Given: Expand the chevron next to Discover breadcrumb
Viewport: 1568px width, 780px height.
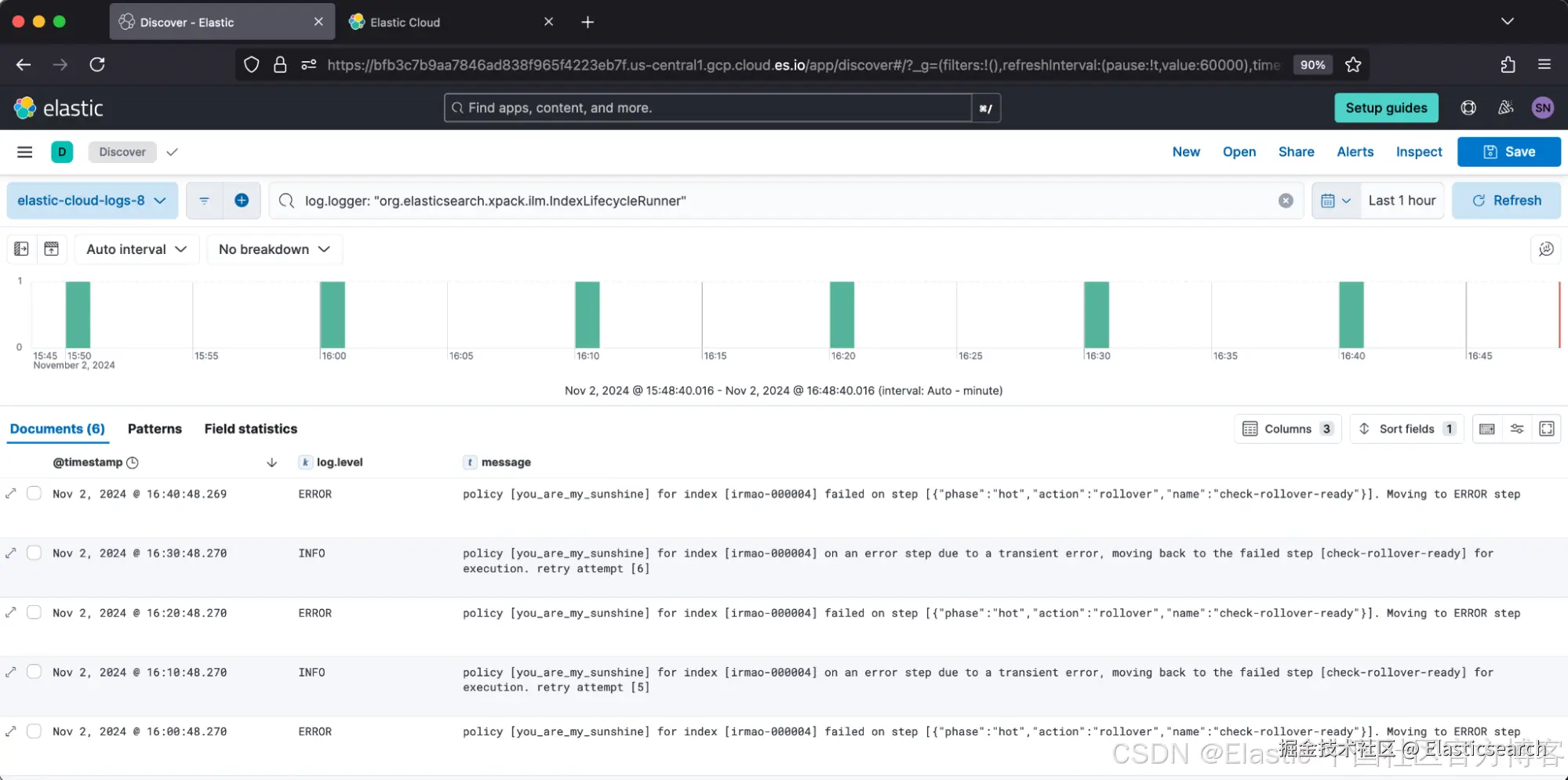Looking at the screenshot, I should (x=173, y=152).
